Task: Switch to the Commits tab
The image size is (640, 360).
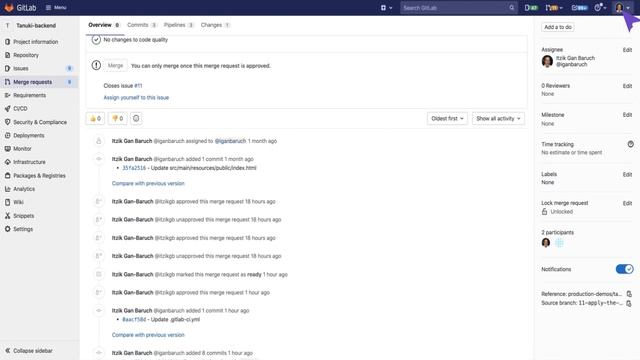Action: click(142, 25)
